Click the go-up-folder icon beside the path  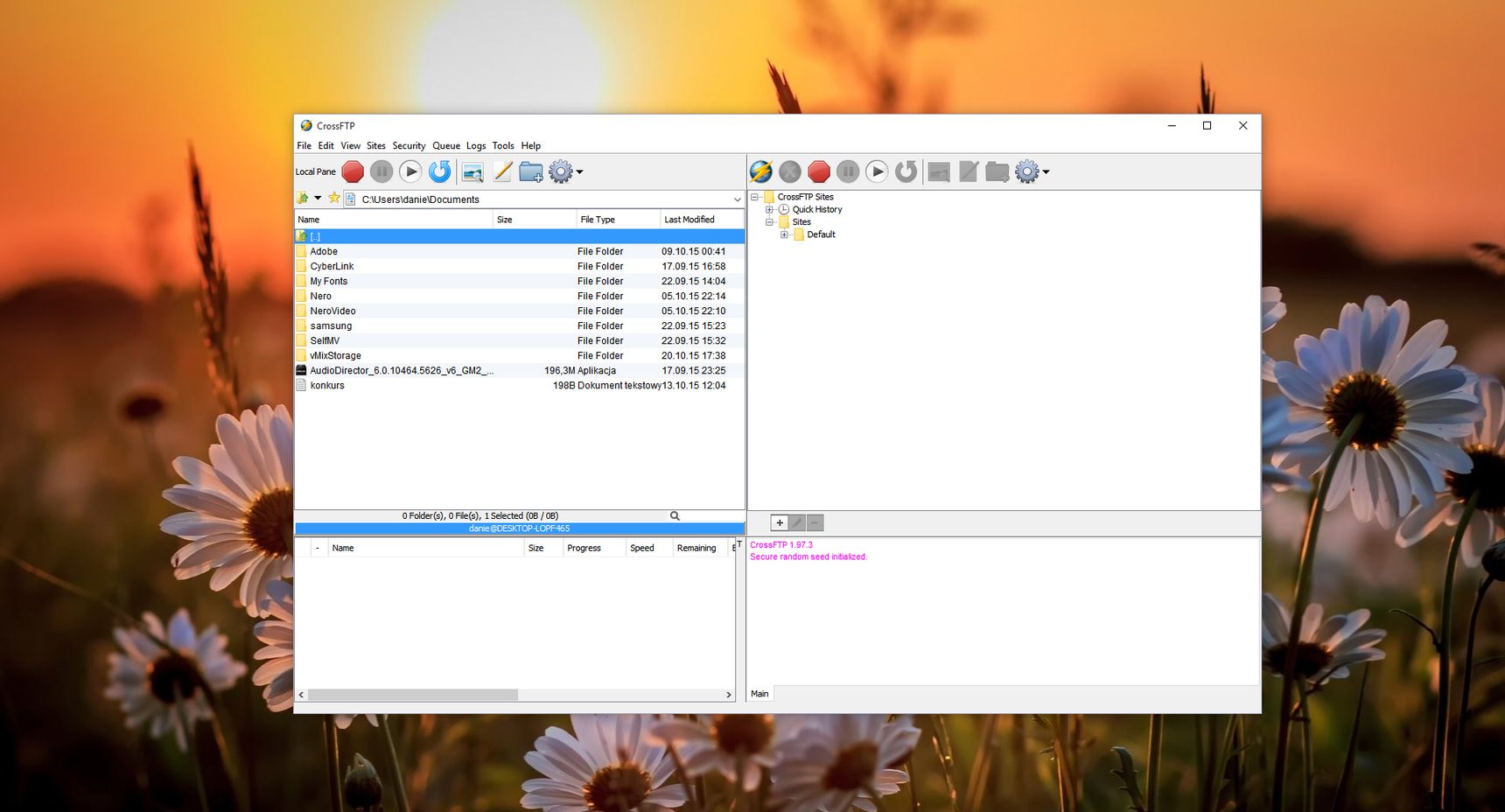click(303, 199)
